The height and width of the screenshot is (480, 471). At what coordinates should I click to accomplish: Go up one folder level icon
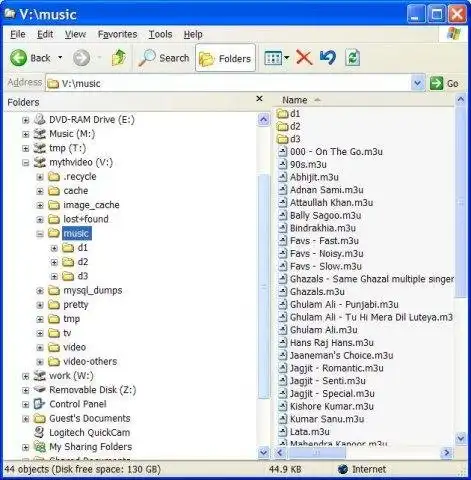click(x=119, y=58)
